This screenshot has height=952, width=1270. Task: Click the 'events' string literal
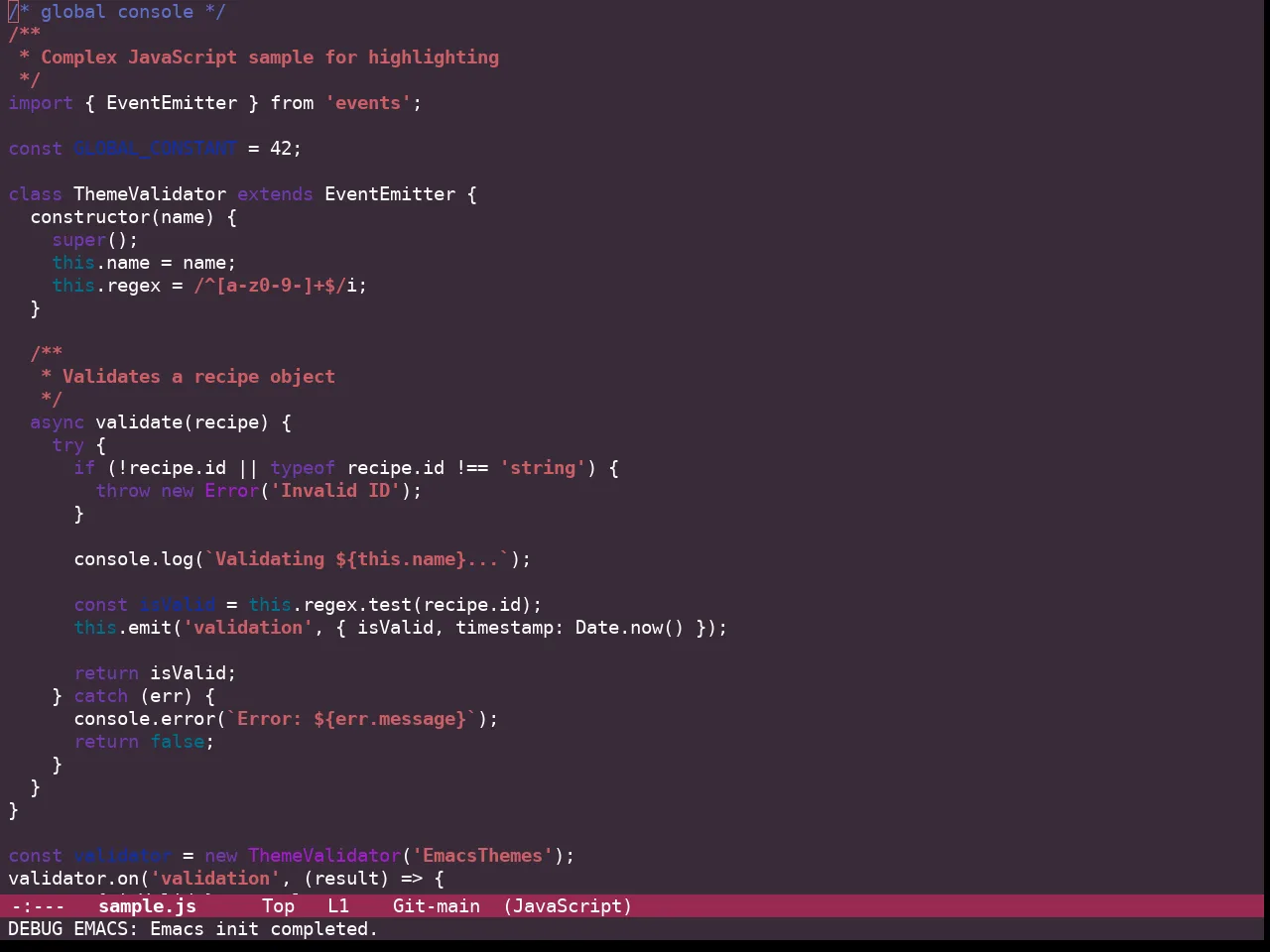(368, 103)
